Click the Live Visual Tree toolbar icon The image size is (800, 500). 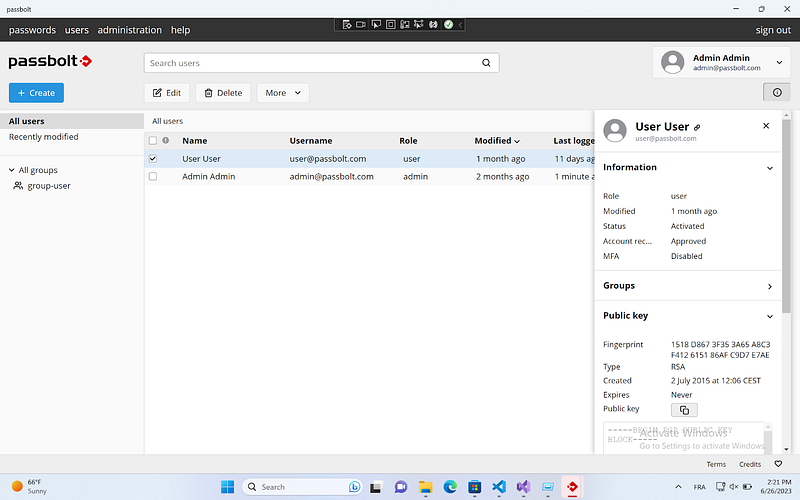click(x=347, y=24)
